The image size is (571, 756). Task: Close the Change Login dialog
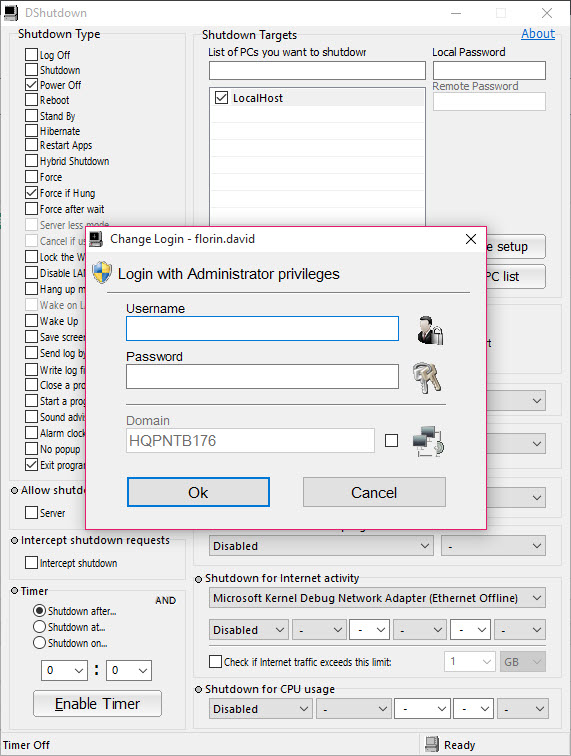coord(471,239)
